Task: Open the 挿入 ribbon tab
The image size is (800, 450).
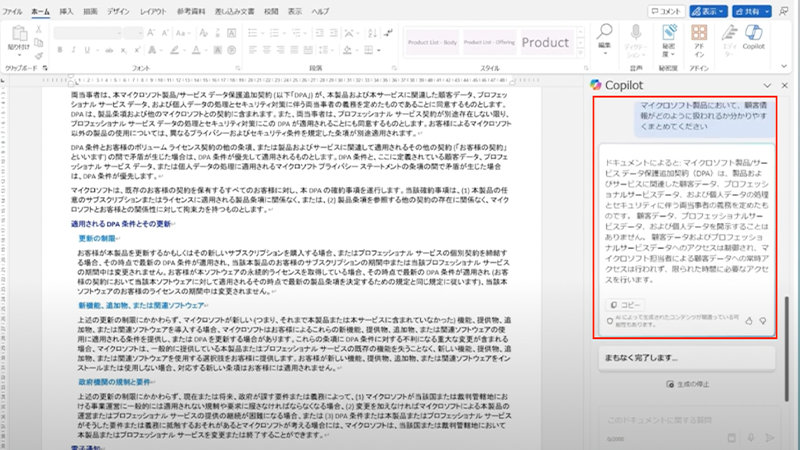Action: pyautogui.click(x=66, y=10)
